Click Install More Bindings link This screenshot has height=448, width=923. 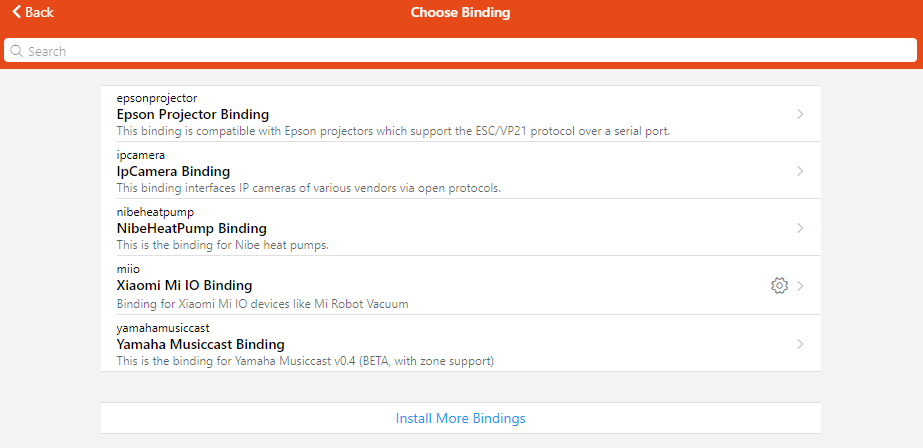(460, 418)
